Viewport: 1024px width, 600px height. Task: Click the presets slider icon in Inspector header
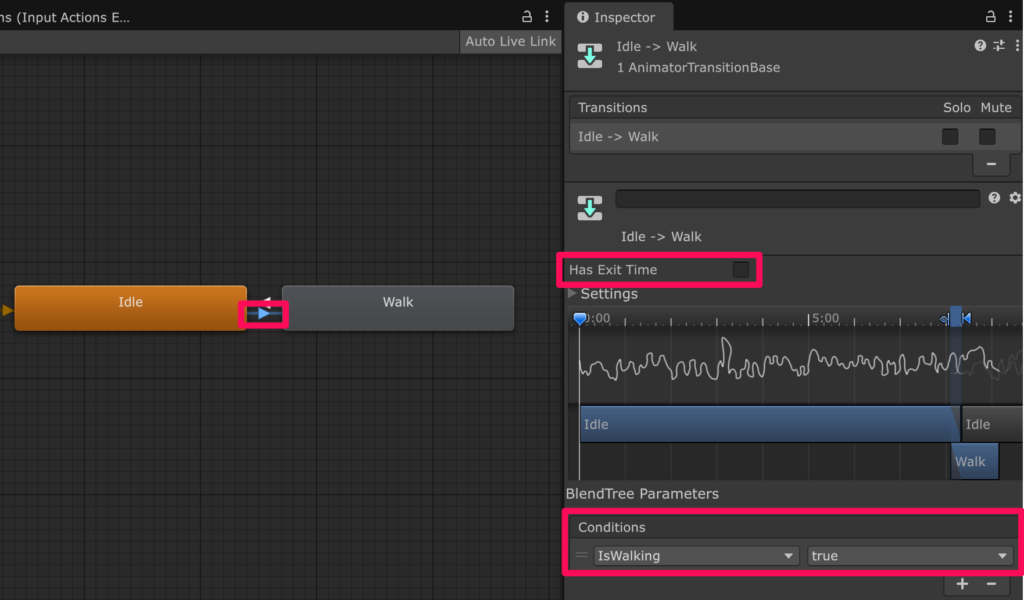pyautogui.click(x=998, y=46)
